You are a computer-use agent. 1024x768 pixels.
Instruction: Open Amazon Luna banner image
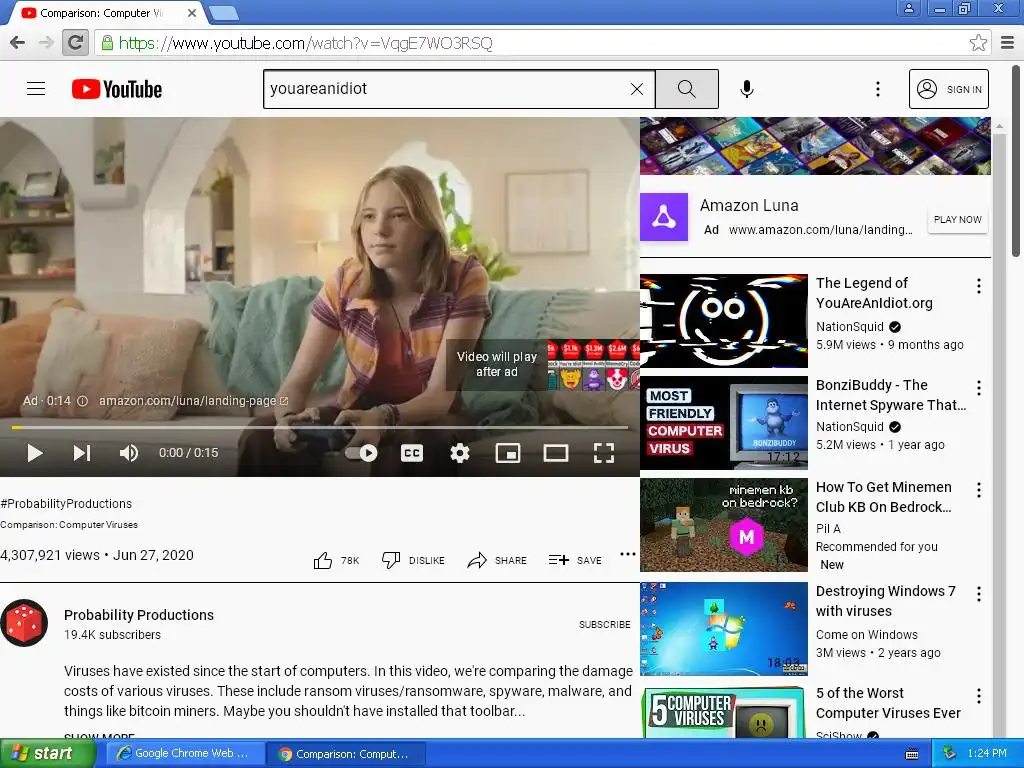[815, 146]
